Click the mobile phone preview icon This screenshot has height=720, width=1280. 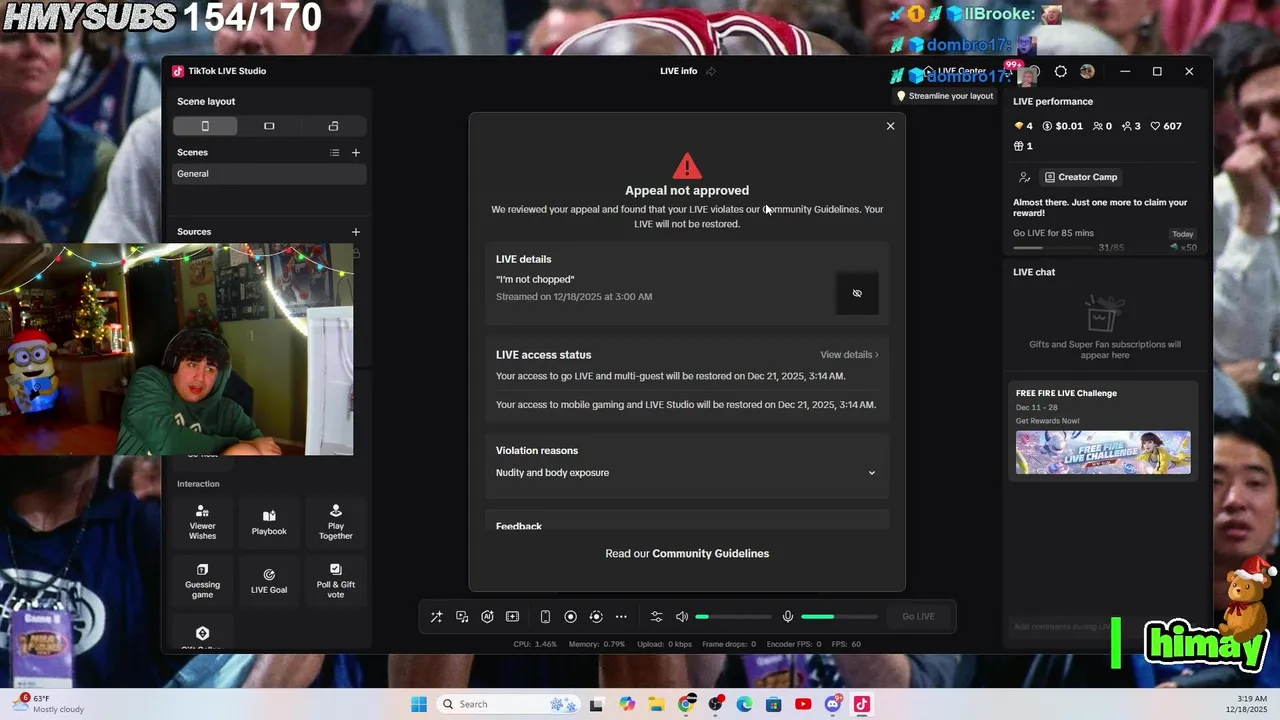545,617
